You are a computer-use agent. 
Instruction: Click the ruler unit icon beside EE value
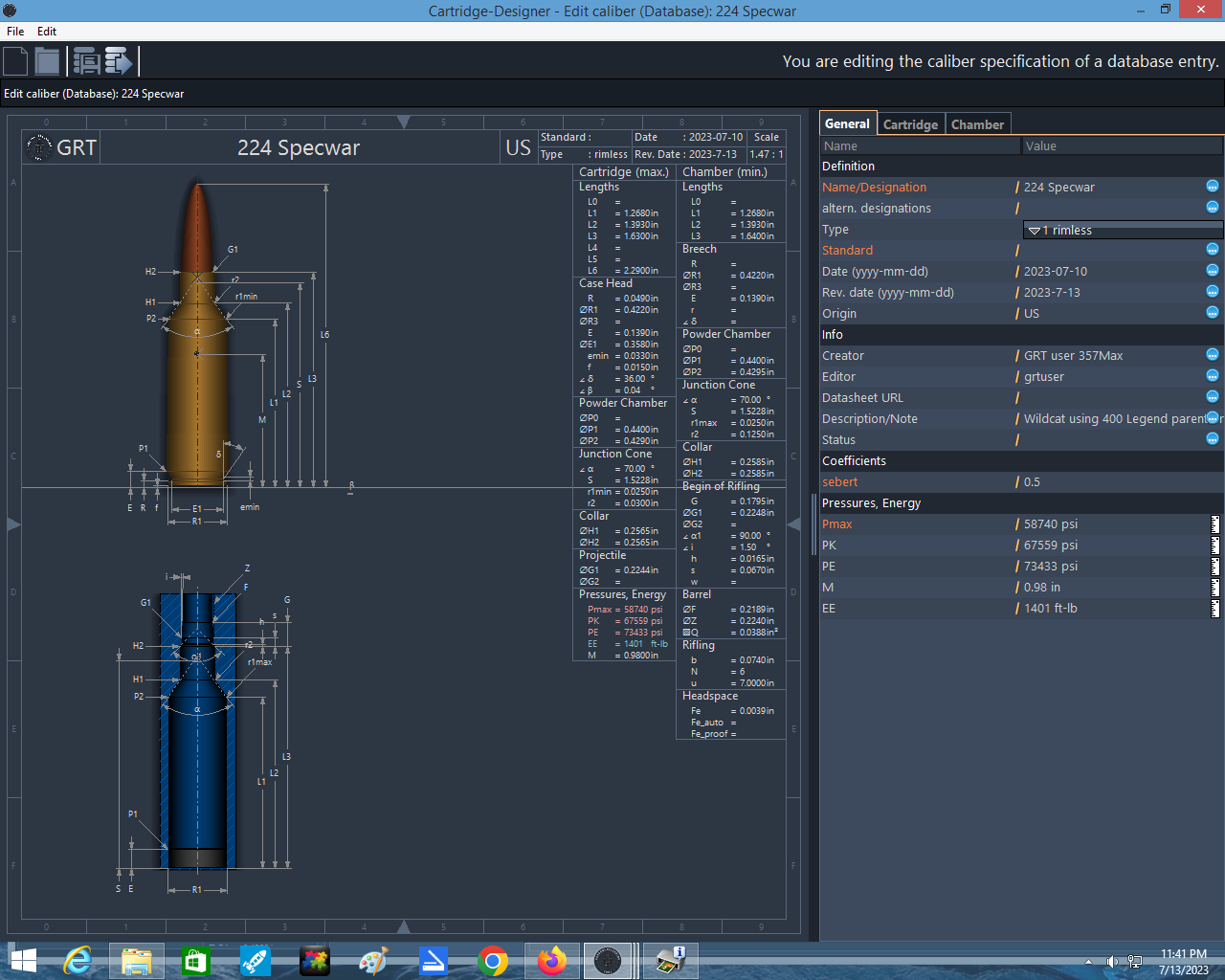tap(1215, 609)
